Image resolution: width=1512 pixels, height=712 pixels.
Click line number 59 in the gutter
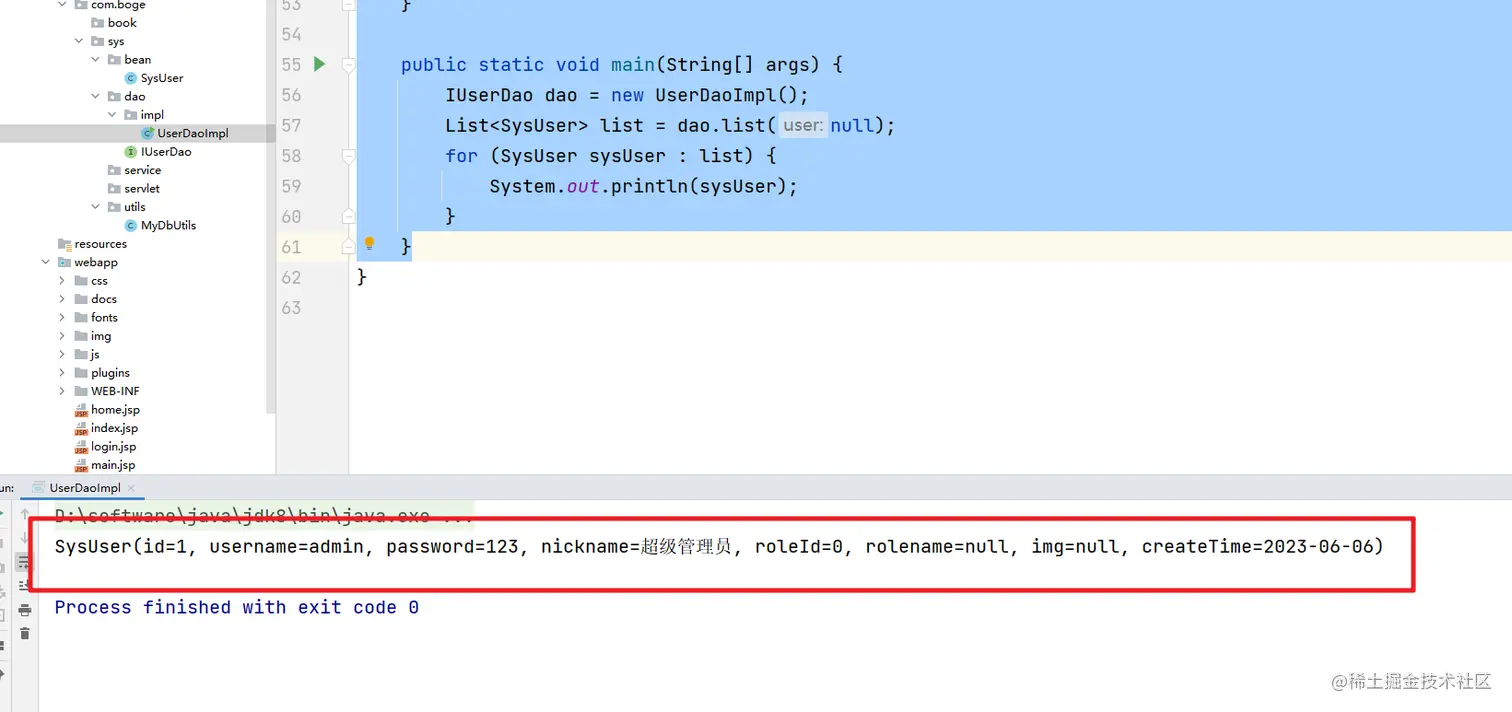[x=291, y=186]
